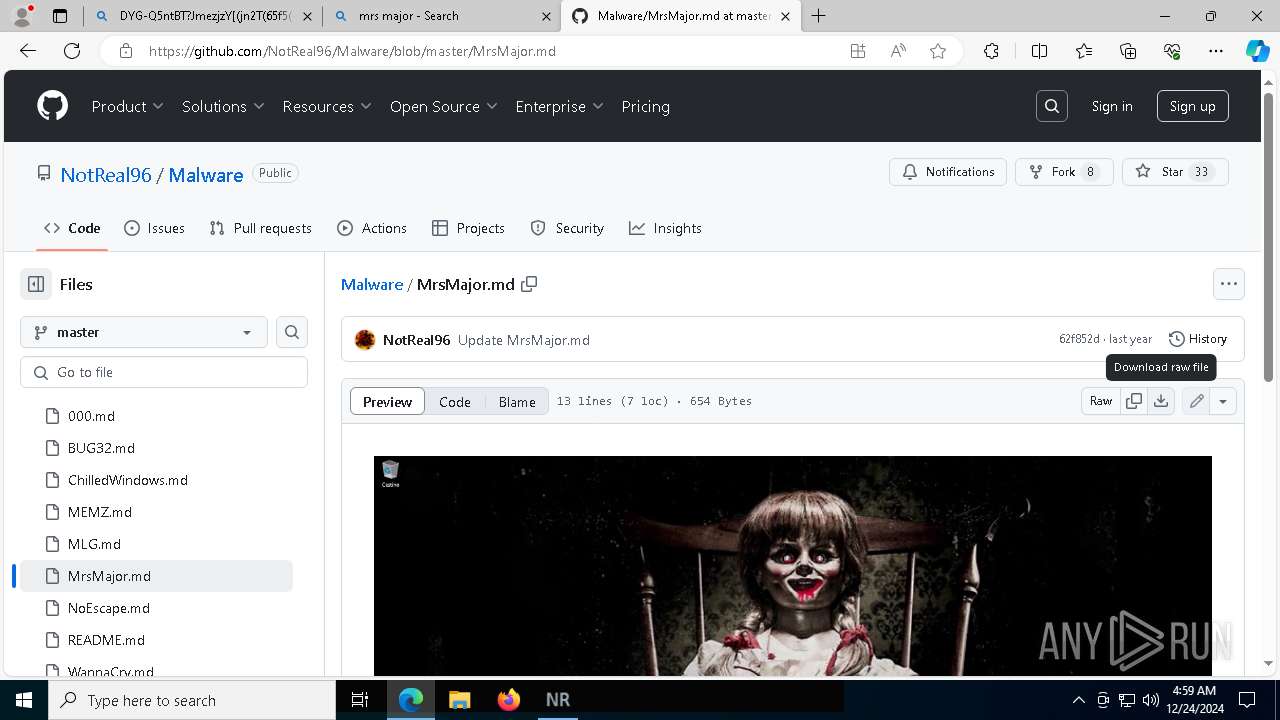The image size is (1280, 720).
Task: Expand Product menu dropdown
Action: click(128, 106)
